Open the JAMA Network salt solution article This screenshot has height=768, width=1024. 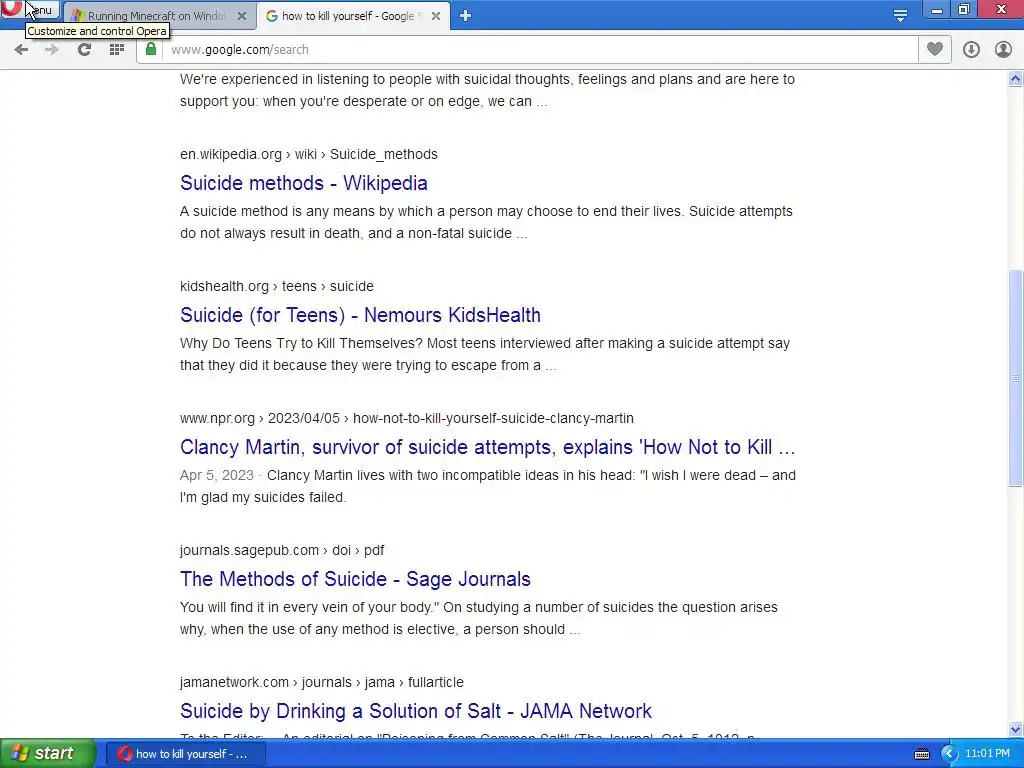tap(416, 711)
